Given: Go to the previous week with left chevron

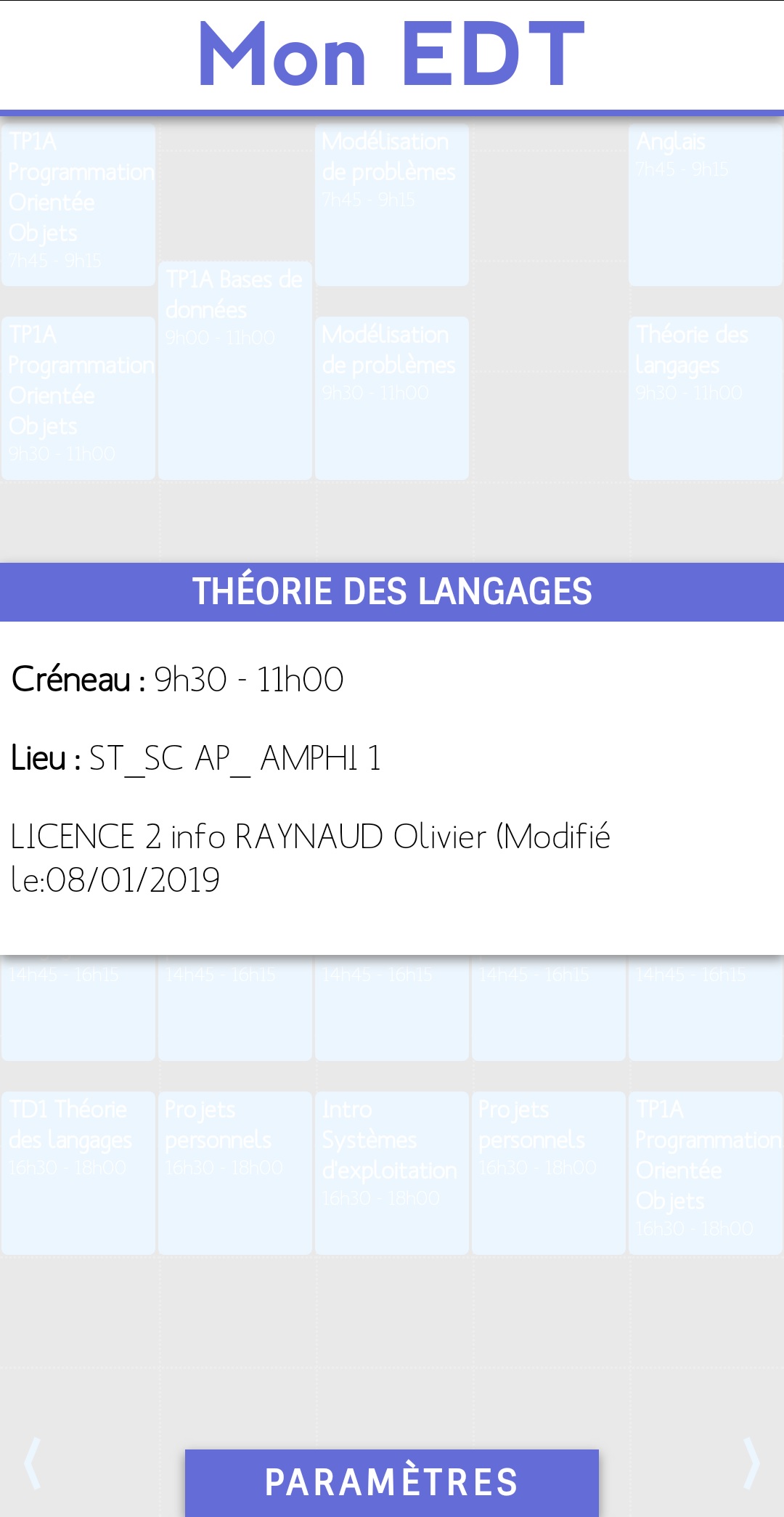Looking at the screenshot, I should click(x=33, y=1463).
